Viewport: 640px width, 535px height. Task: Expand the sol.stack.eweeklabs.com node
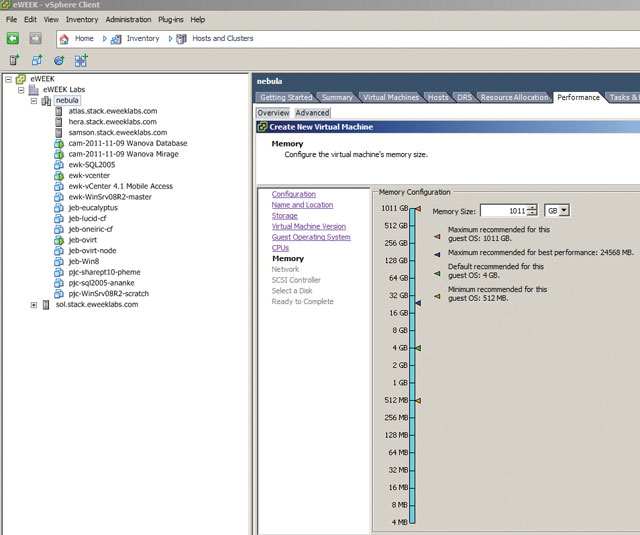(x=33, y=305)
